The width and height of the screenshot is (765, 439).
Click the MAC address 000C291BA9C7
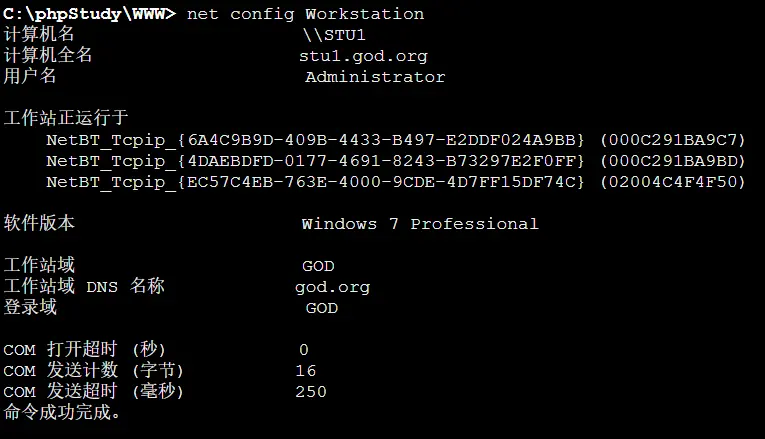click(673, 139)
